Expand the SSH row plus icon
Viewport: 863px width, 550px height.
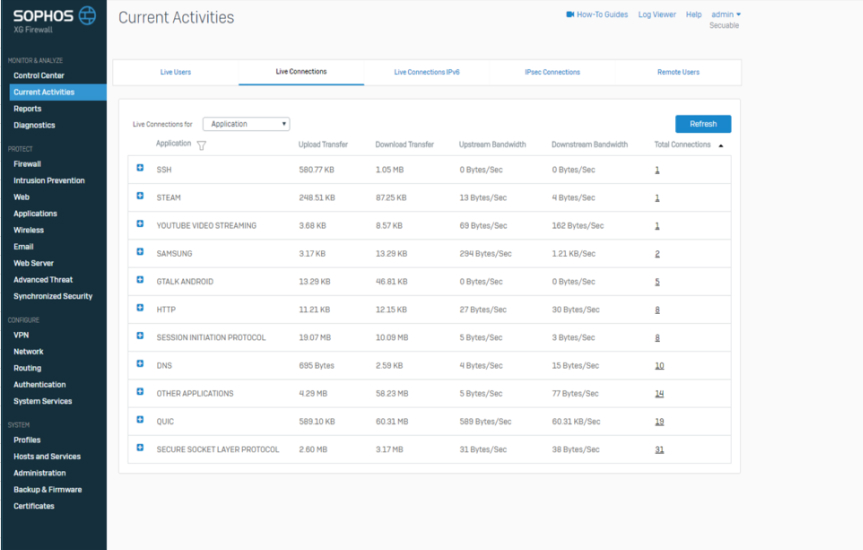140,169
